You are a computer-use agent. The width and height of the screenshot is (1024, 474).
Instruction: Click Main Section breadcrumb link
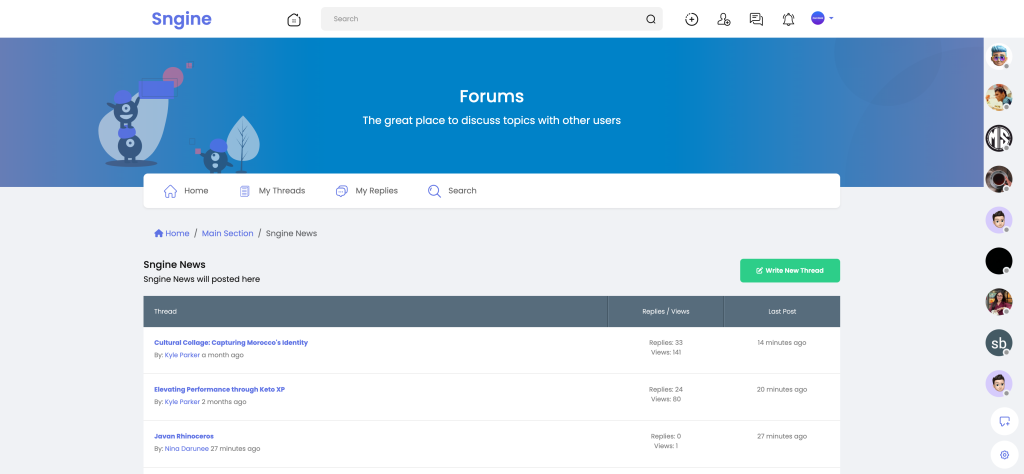tap(227, 233)
